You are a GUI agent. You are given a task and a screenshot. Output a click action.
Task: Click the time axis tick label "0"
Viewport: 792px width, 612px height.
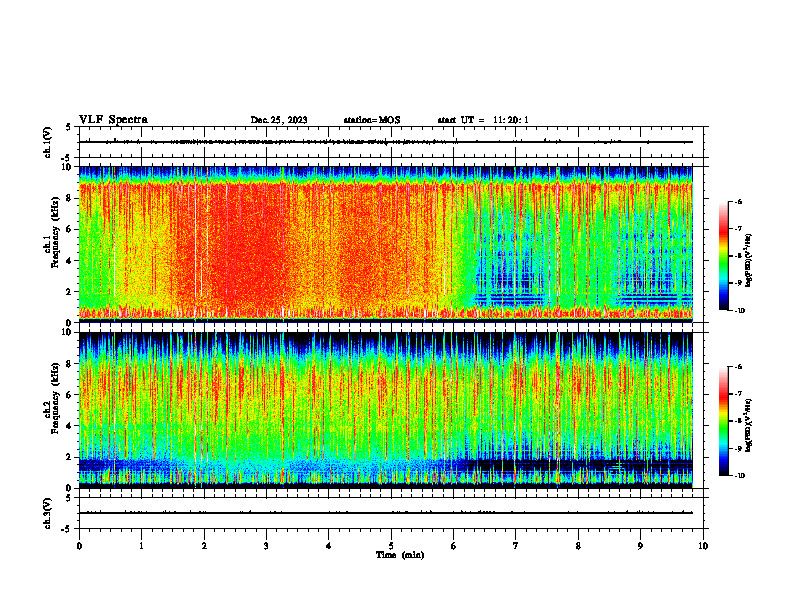pos(79,546)
